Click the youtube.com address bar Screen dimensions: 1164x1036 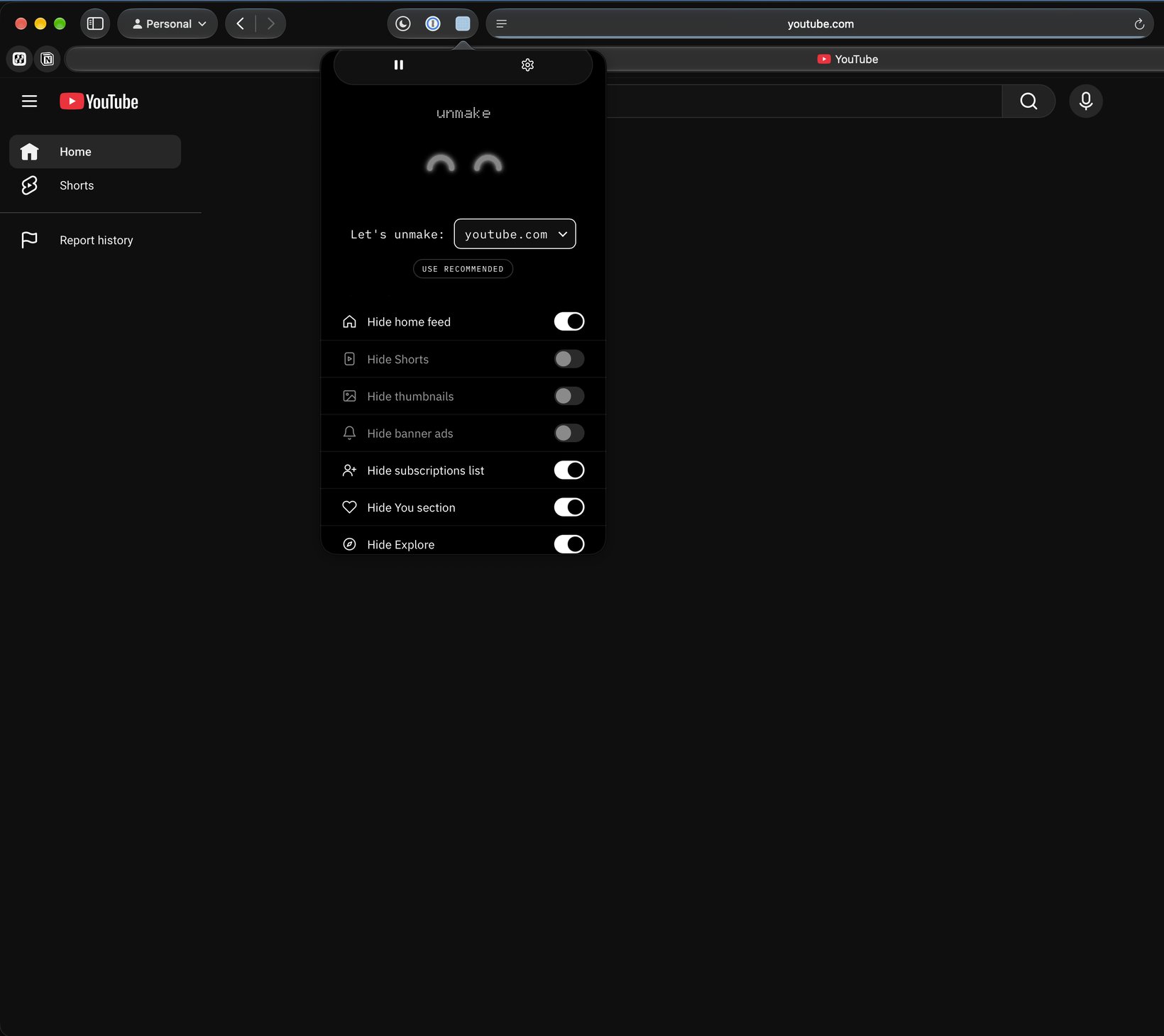coord(820,24)
